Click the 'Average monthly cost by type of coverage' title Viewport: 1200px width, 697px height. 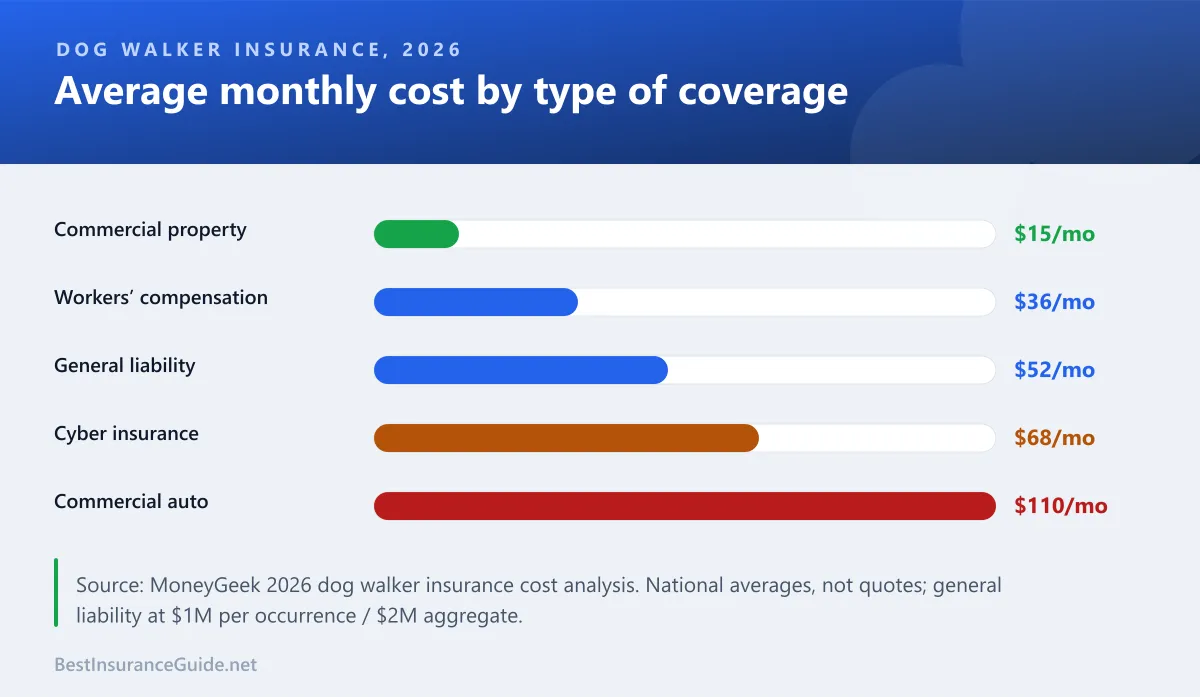[x=451, y=91]
